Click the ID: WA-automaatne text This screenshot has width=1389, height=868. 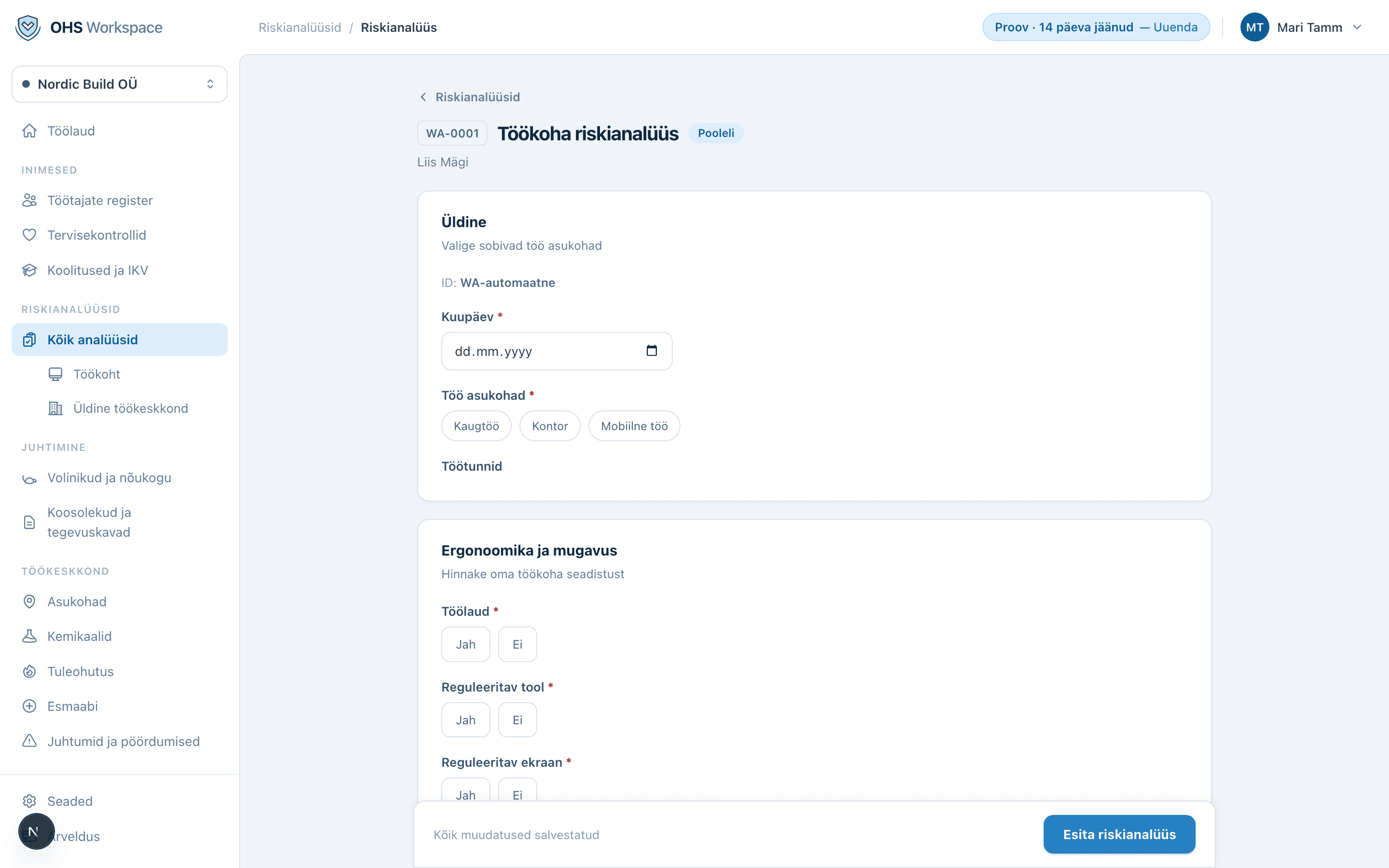point(498,283)
